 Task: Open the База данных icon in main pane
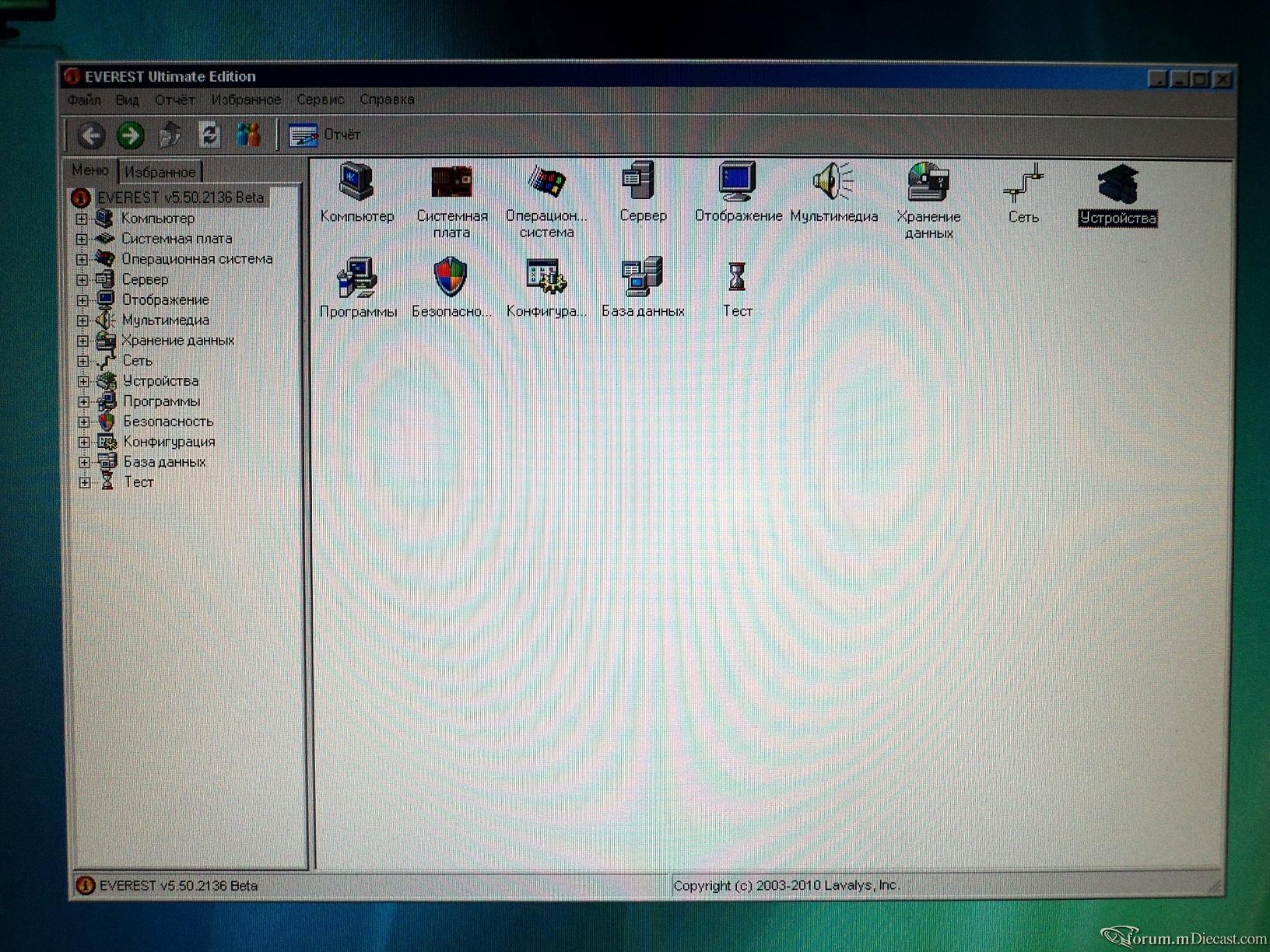643,288
